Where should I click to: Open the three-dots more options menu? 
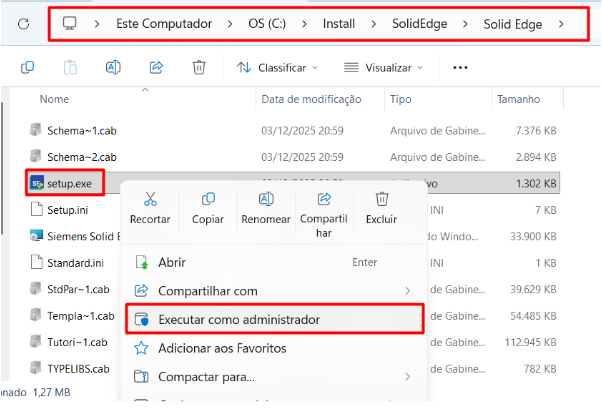point(460,67)
